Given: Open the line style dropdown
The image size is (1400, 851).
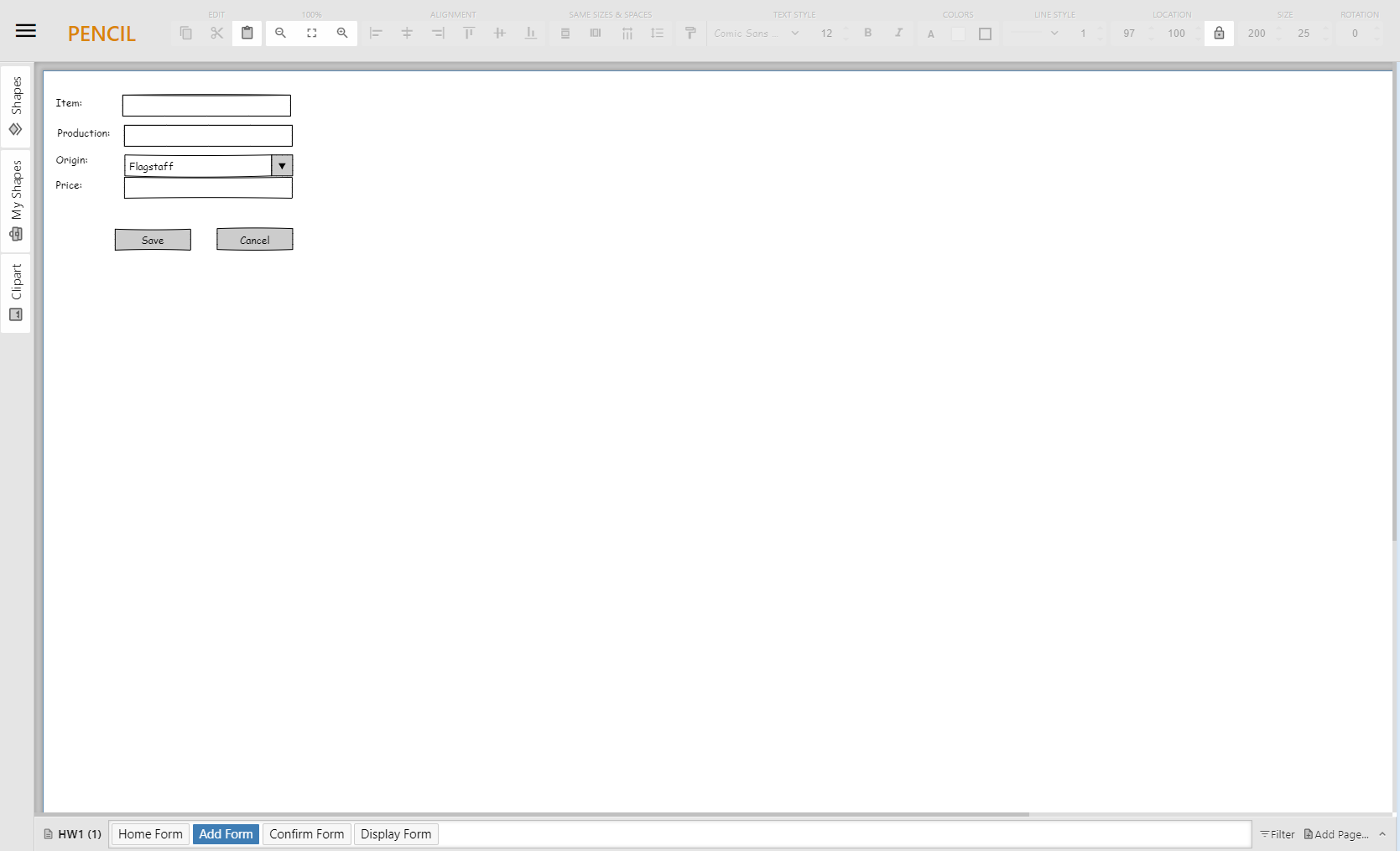Looking at the screenshot, I should point(1034,34).
